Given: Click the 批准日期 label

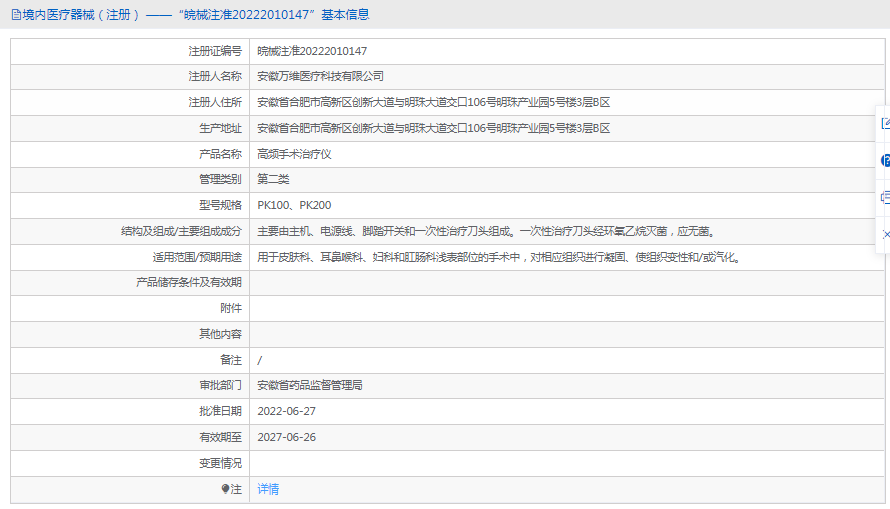Looking at the screenshot, I should coord(220,411).
